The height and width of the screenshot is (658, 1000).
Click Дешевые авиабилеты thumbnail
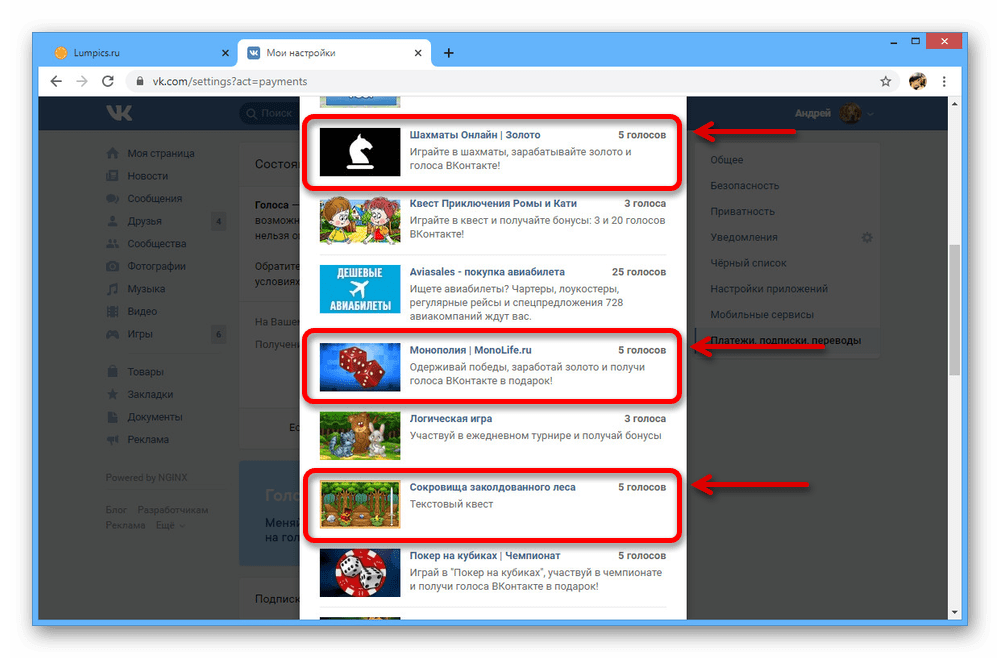[360, 289]
